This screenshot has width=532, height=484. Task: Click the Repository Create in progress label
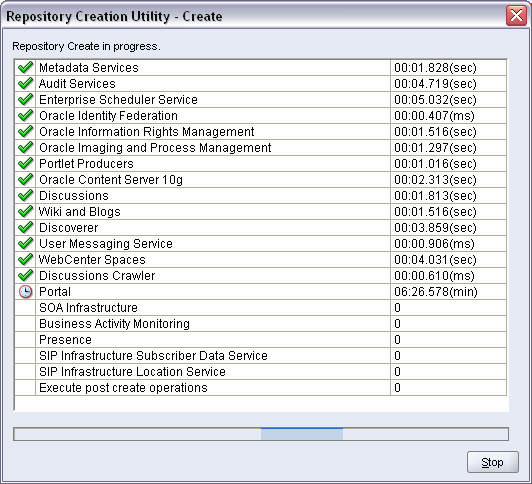(x=86, y=46)
